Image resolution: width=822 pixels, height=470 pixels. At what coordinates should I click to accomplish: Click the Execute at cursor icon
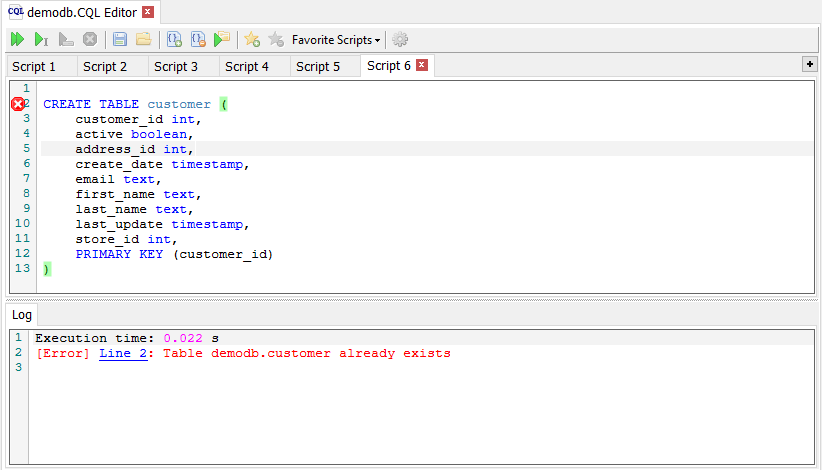[41, 40]
